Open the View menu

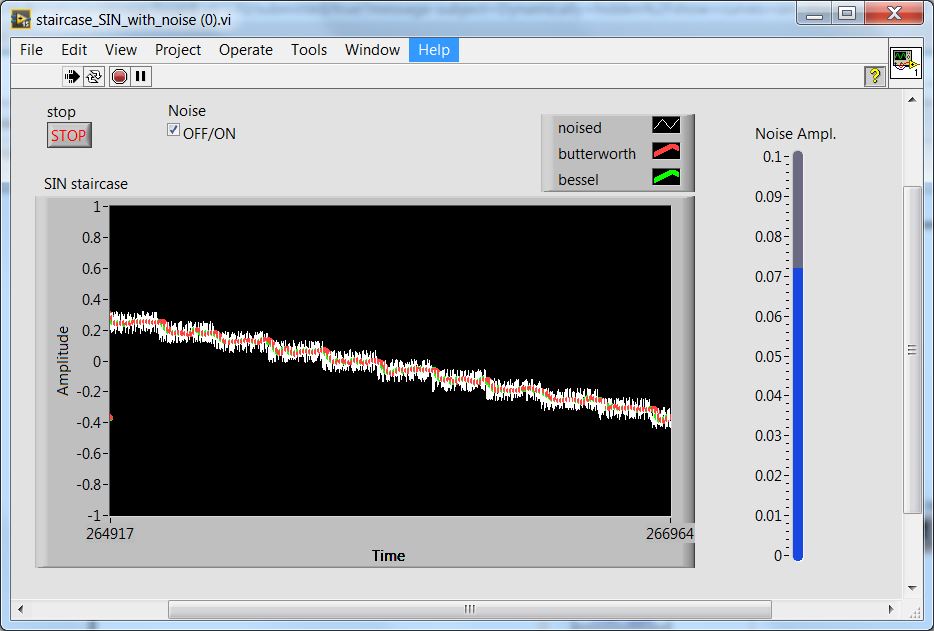pos(121,50)
